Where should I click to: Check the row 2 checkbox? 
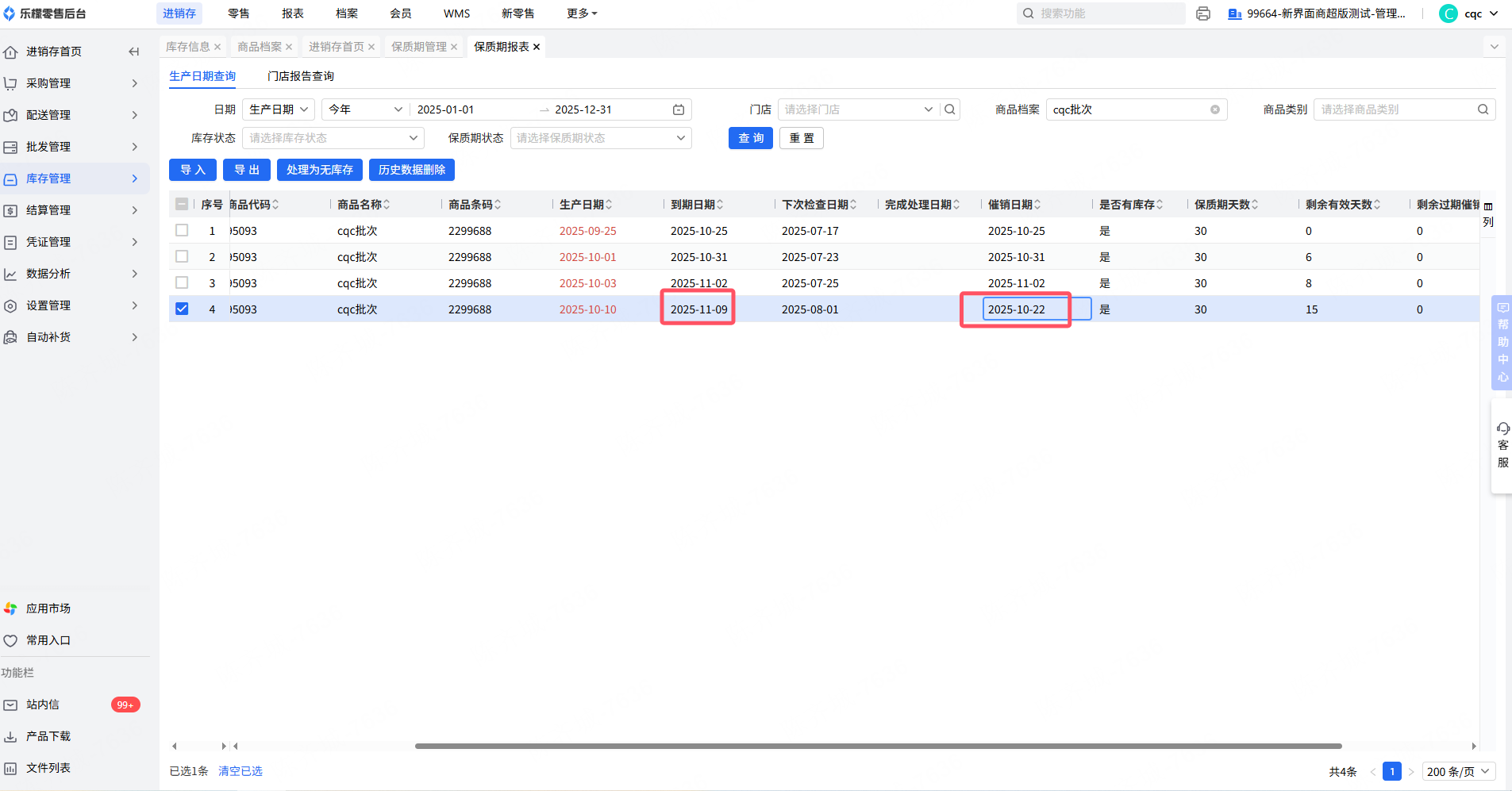(x=182, y=256)
